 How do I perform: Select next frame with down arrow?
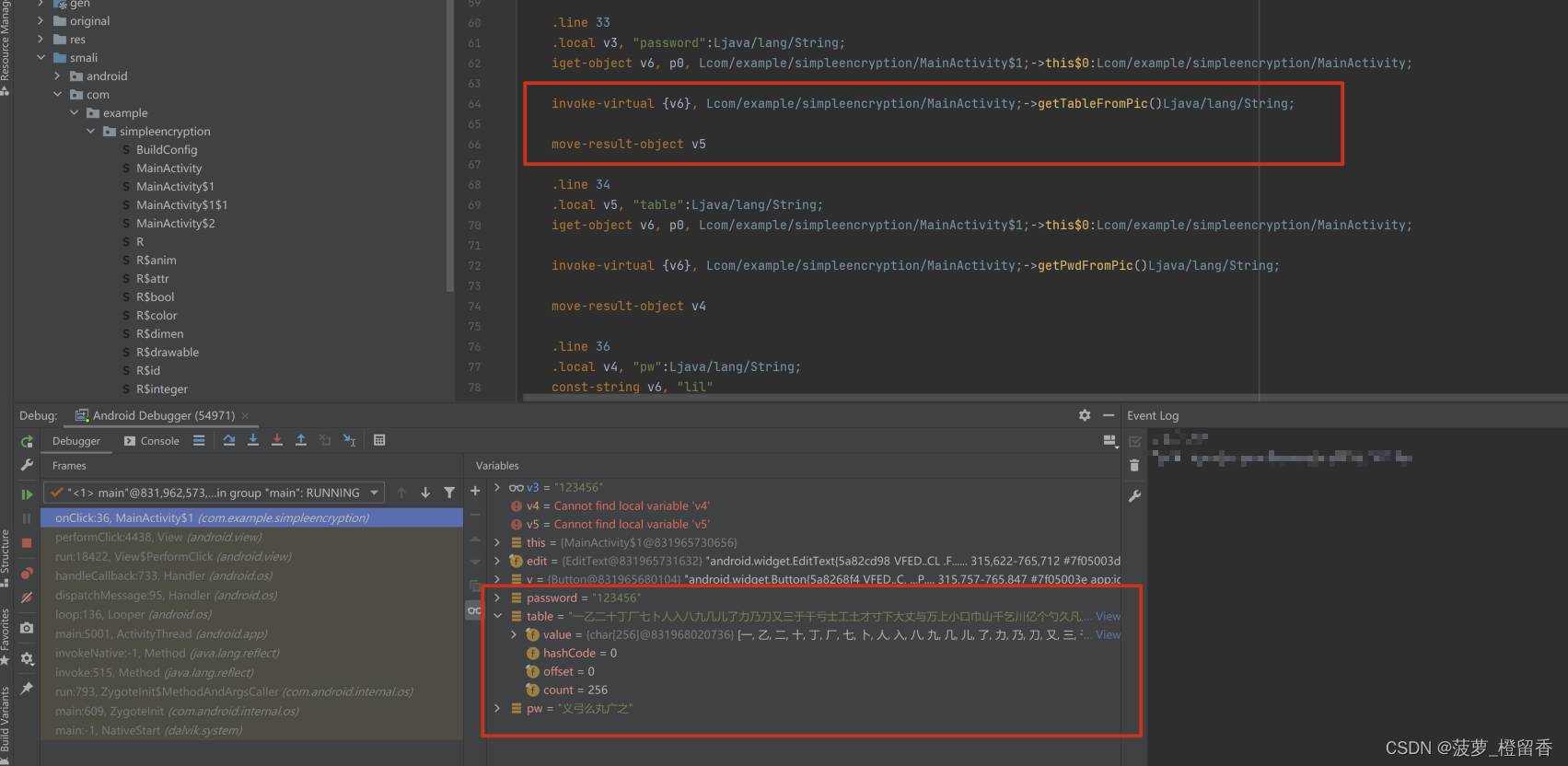425,493
